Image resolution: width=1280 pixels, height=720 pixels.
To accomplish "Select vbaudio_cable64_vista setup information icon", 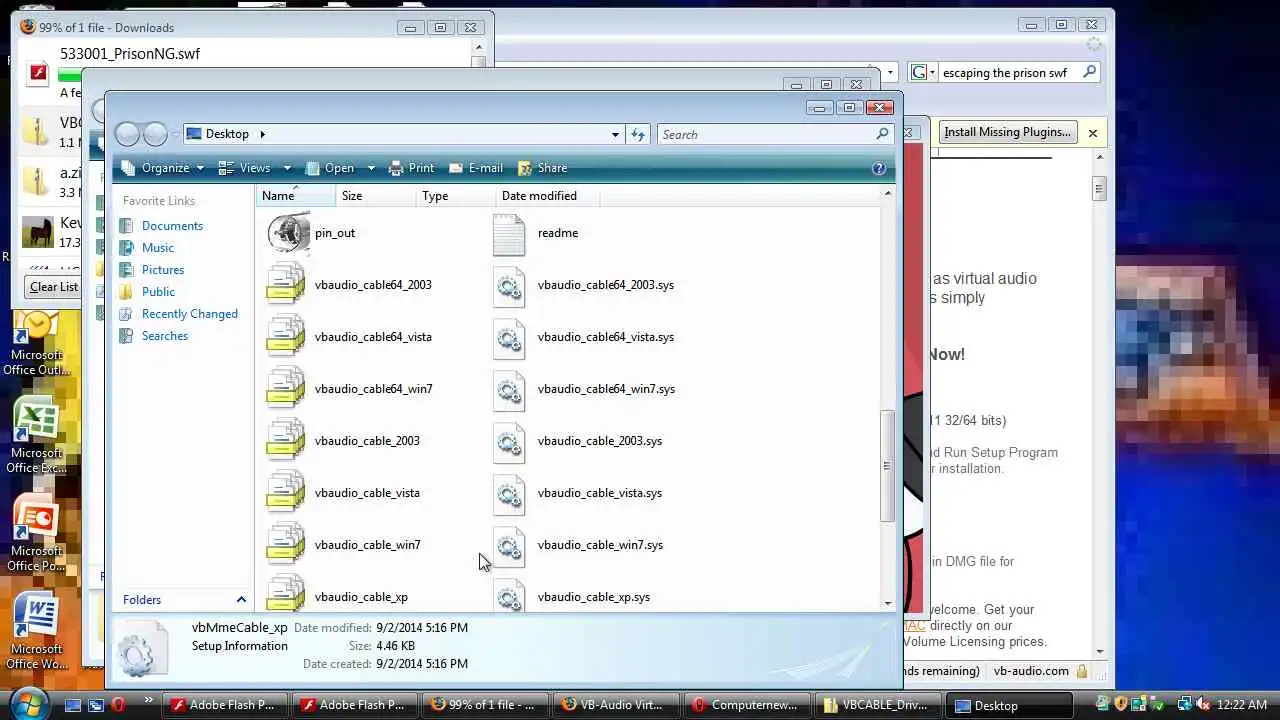I will click(286, 337).
